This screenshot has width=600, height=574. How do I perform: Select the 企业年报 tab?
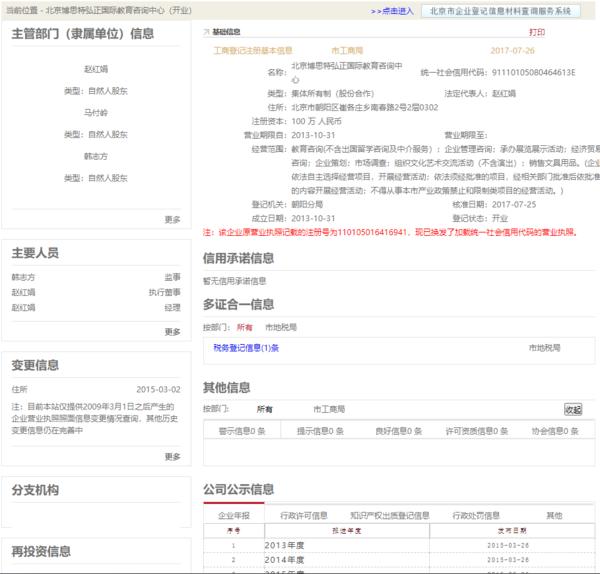234,515
